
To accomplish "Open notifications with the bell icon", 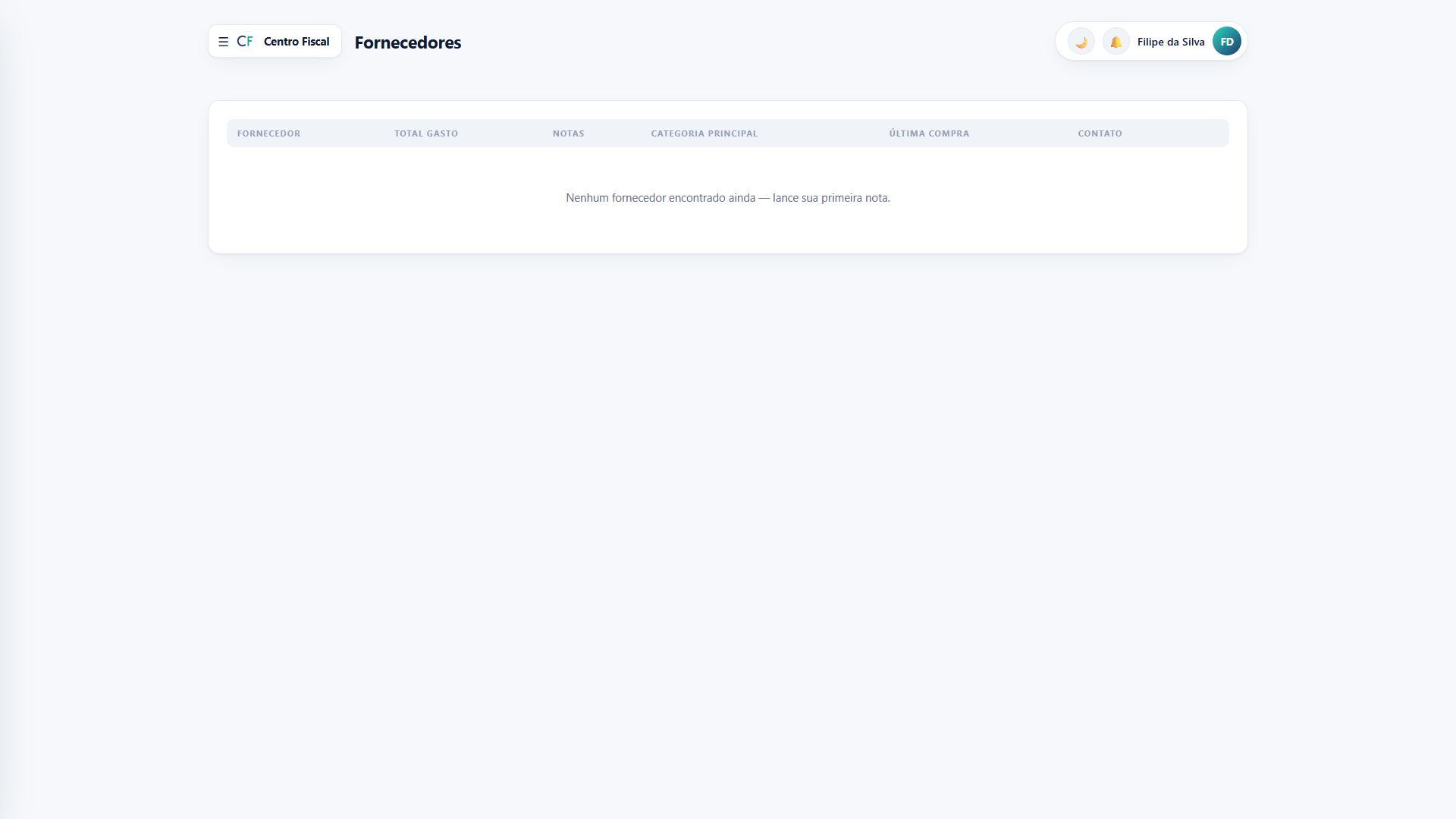I will [x=1116, y=42].
